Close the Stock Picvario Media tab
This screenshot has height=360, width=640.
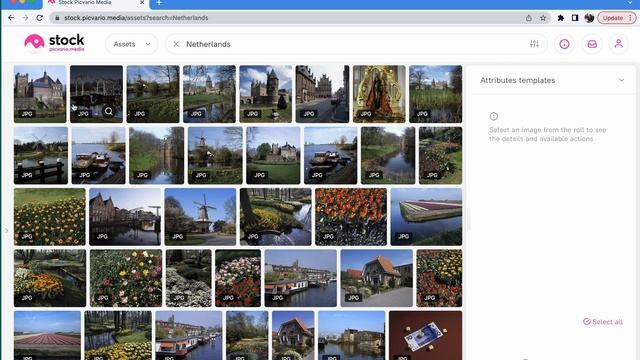[x=142, y=2]
